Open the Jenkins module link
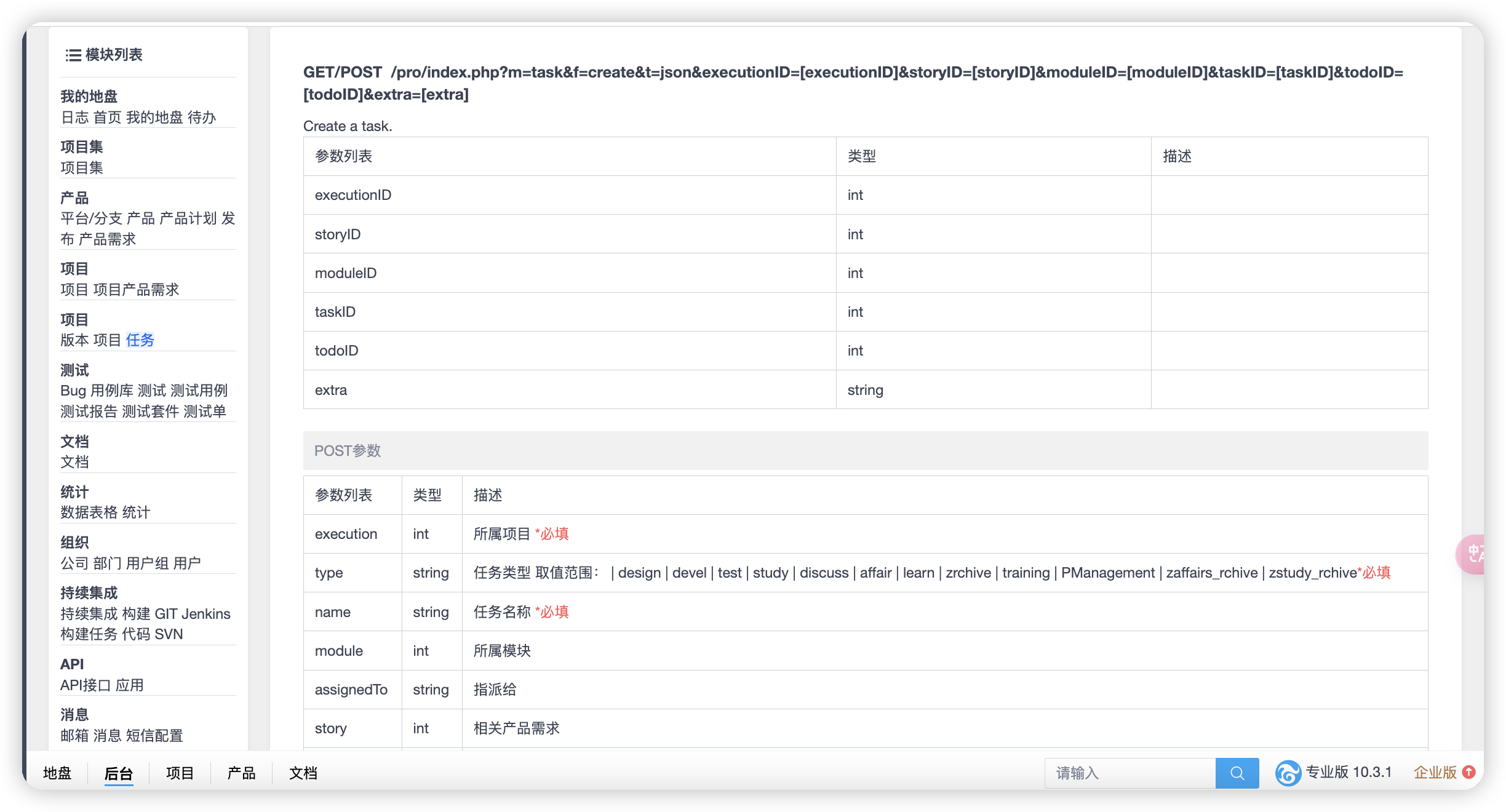Viewport: 1506px width, 812px height. pyautogui.click(x=205, y=614)
